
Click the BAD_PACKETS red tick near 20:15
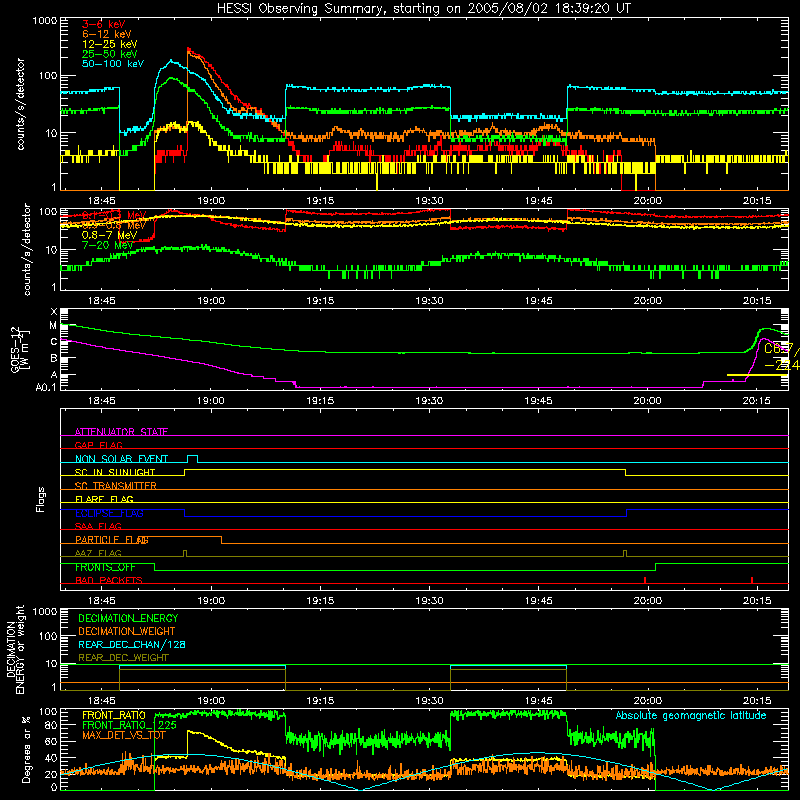(752, 580)
